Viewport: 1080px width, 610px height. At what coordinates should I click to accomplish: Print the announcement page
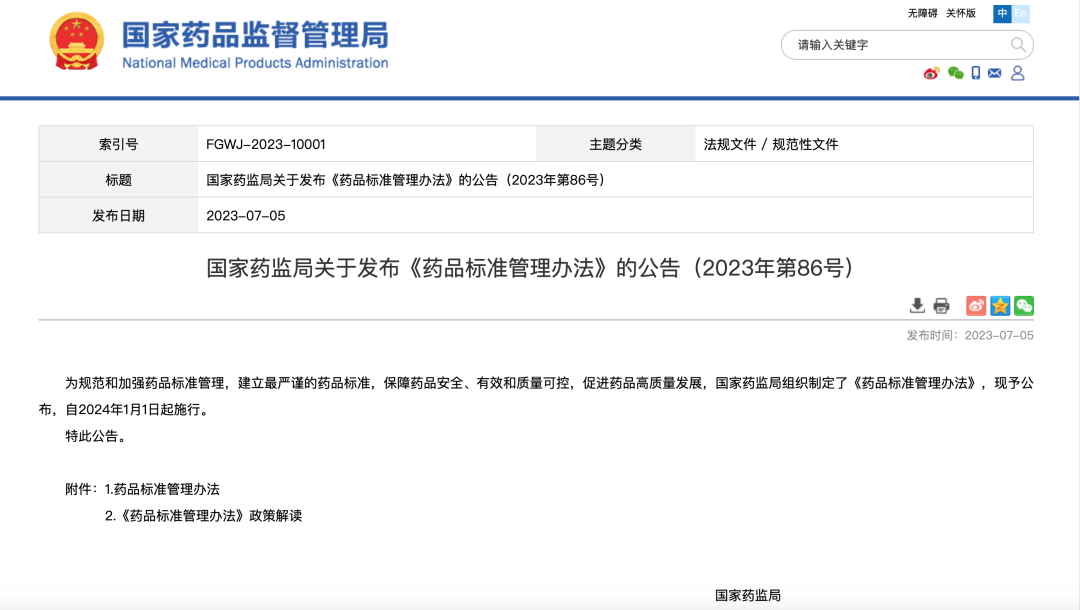point(941,306)
